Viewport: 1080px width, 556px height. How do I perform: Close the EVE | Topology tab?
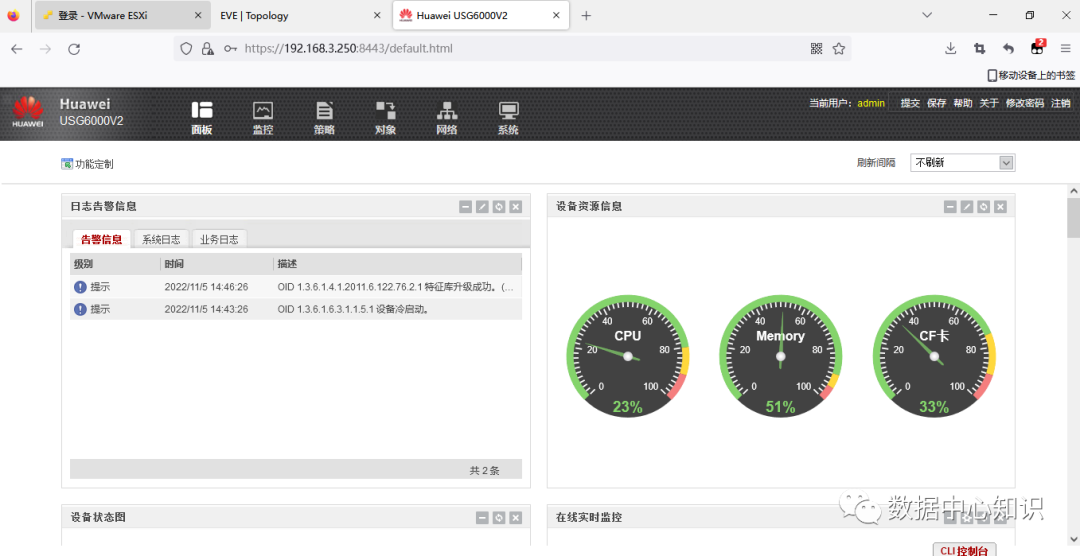click(377, 15)
